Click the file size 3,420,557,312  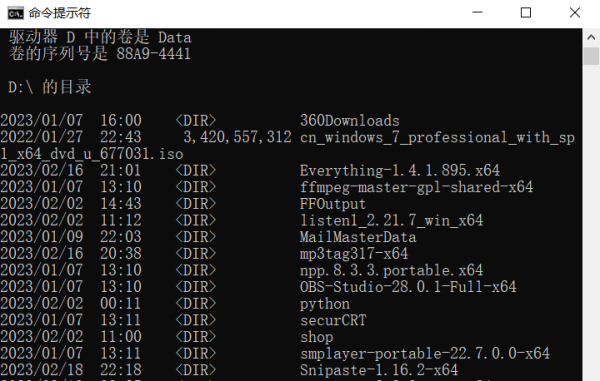[x=237, y=137]
